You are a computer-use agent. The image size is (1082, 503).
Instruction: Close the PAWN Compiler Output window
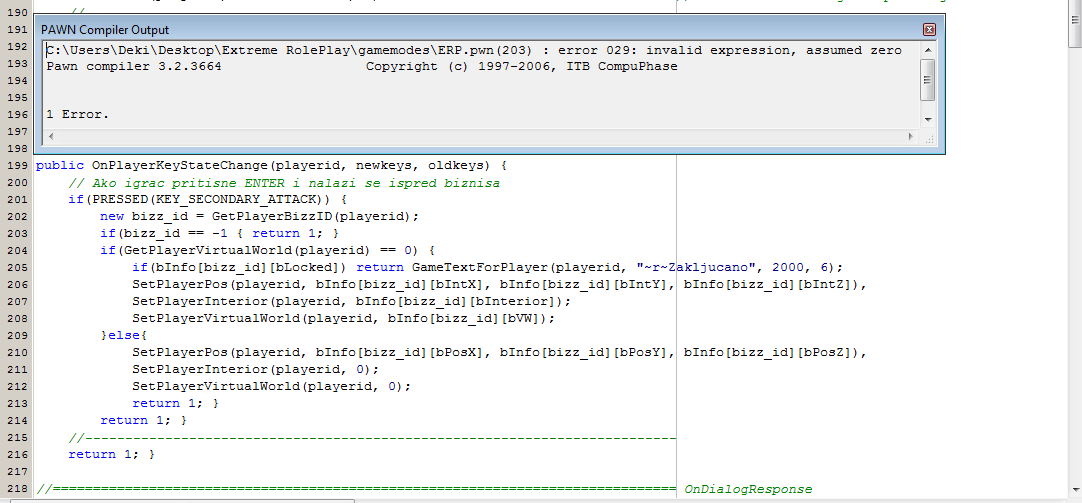click(929, 30)
